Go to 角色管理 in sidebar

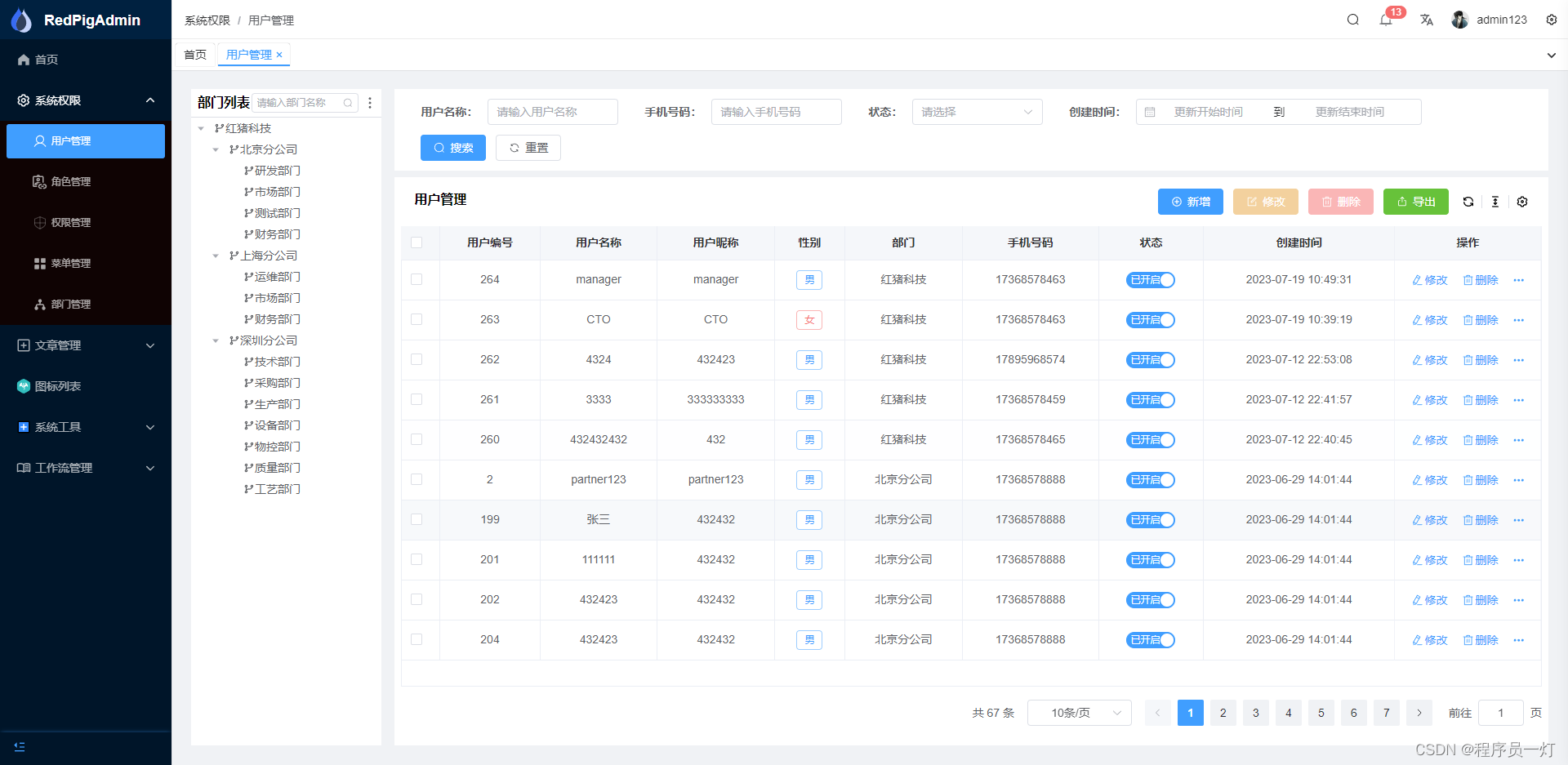click(x=86, y=181)
